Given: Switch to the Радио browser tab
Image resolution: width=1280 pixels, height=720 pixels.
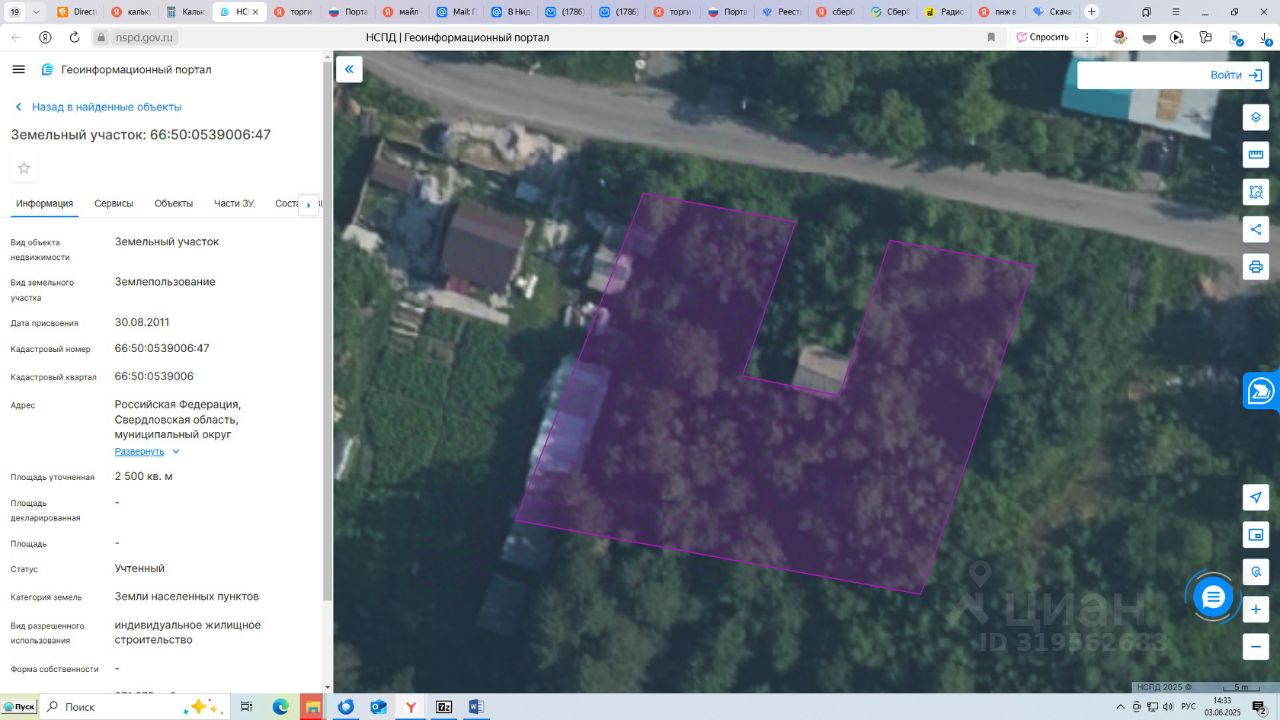Looking at the screenshot, I should point(943,12).
